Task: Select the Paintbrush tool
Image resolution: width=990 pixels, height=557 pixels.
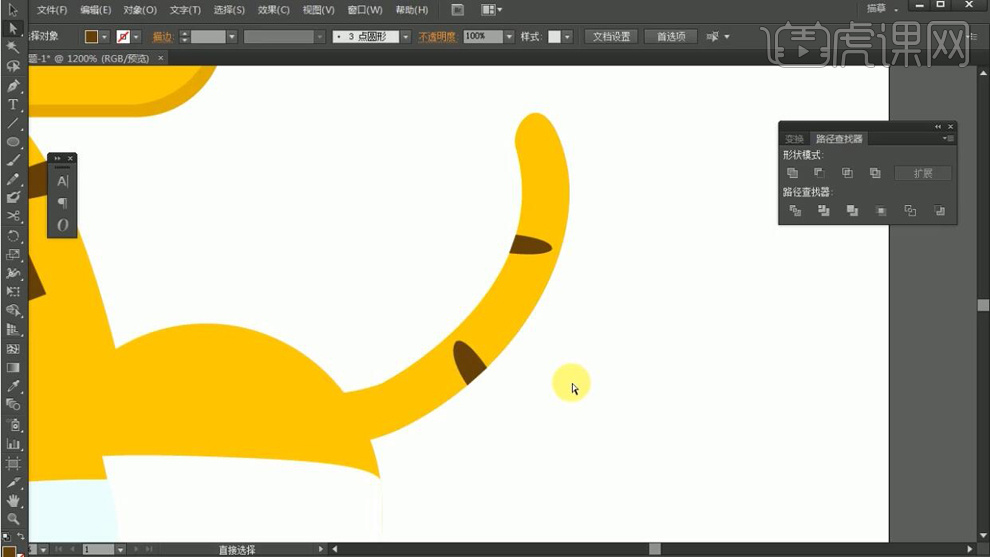Action: (x=13, y=160)
